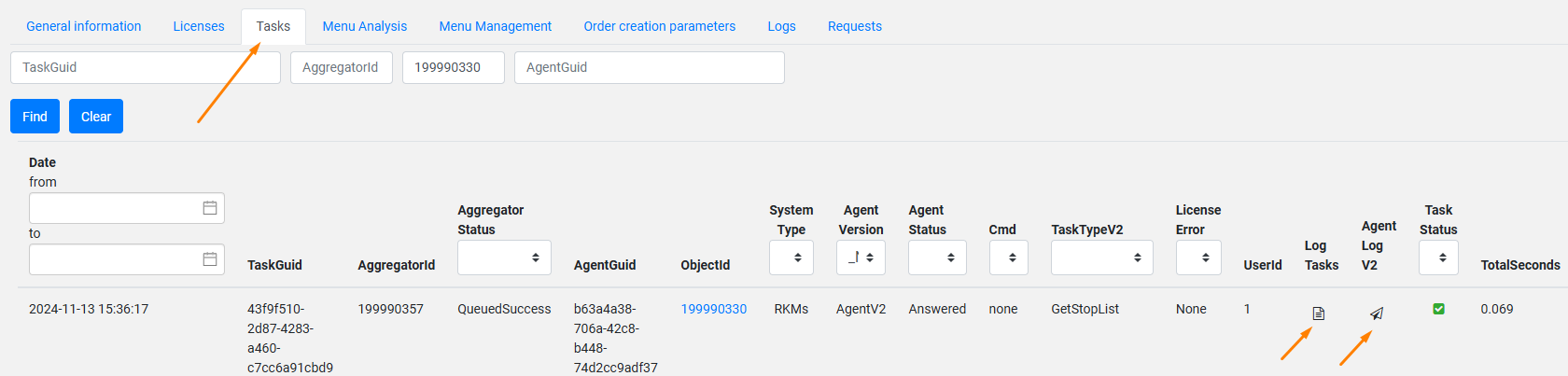Open the TaskTypeV2 filter dropdown
This screenshot has height=376, width=1568.
point(1102,258)
